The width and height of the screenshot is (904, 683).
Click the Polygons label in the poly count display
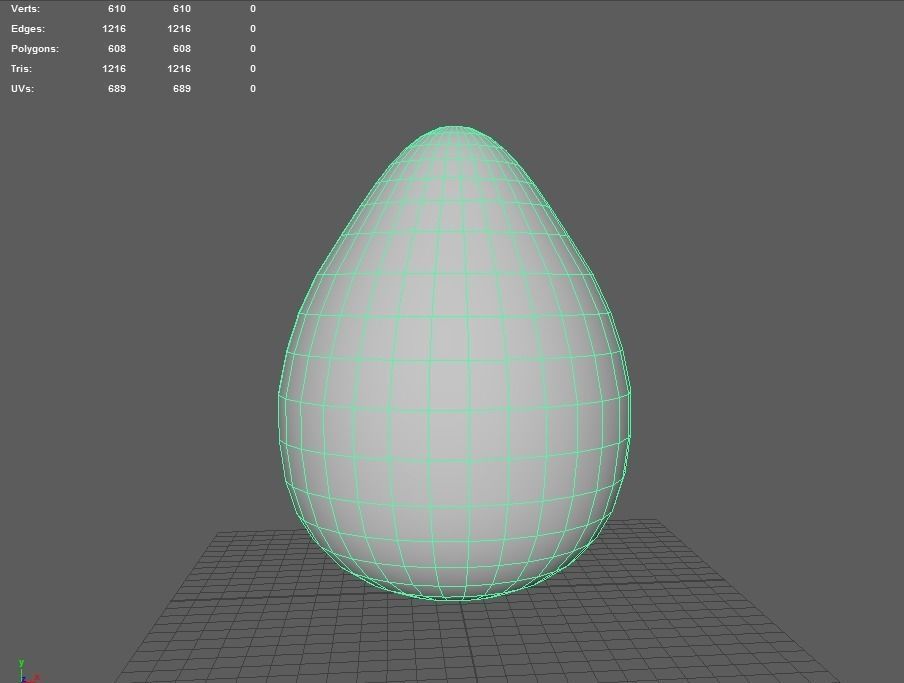(x=35, y=48)
